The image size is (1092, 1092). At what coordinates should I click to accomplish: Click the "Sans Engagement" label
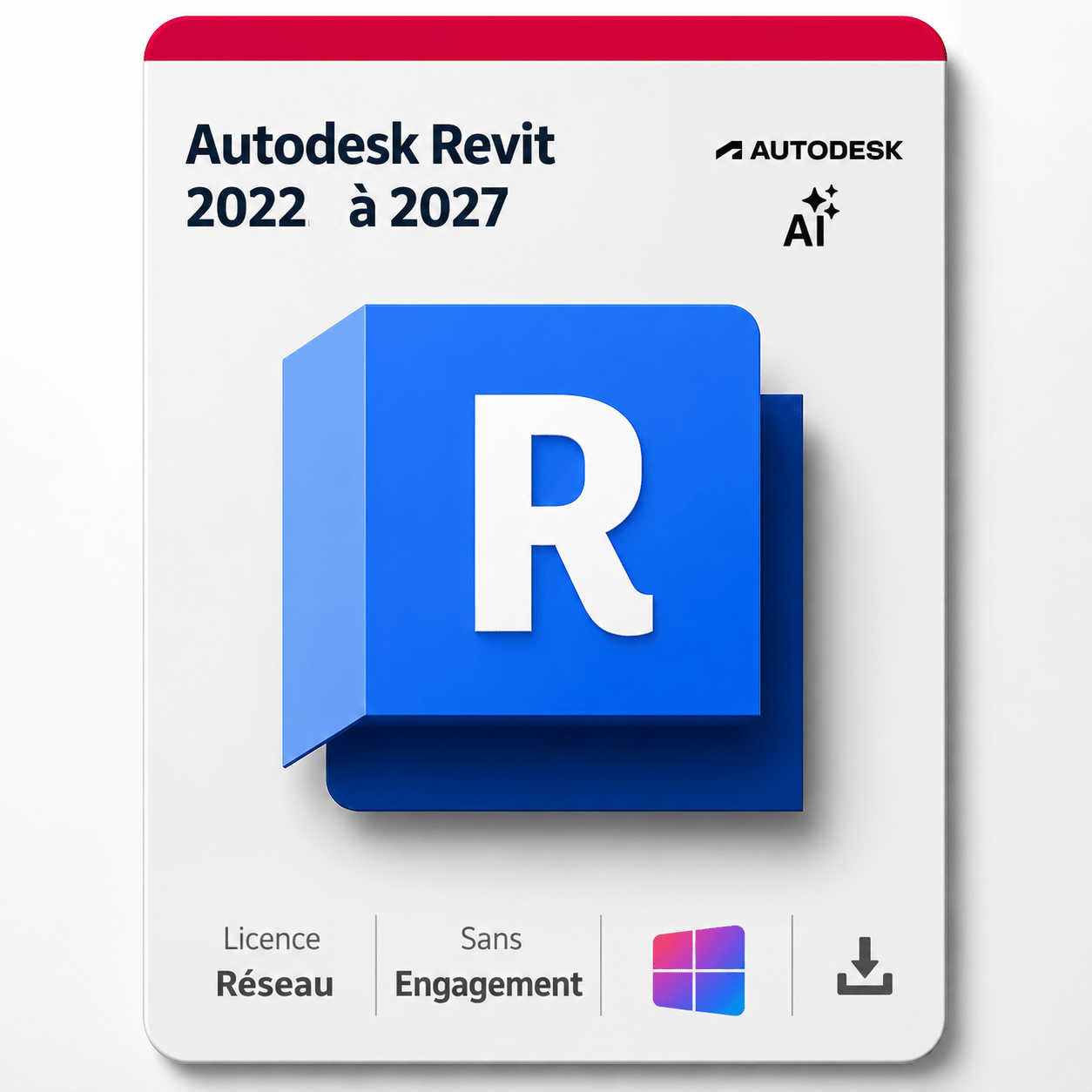pyautogui.click(x=489, y=963)
